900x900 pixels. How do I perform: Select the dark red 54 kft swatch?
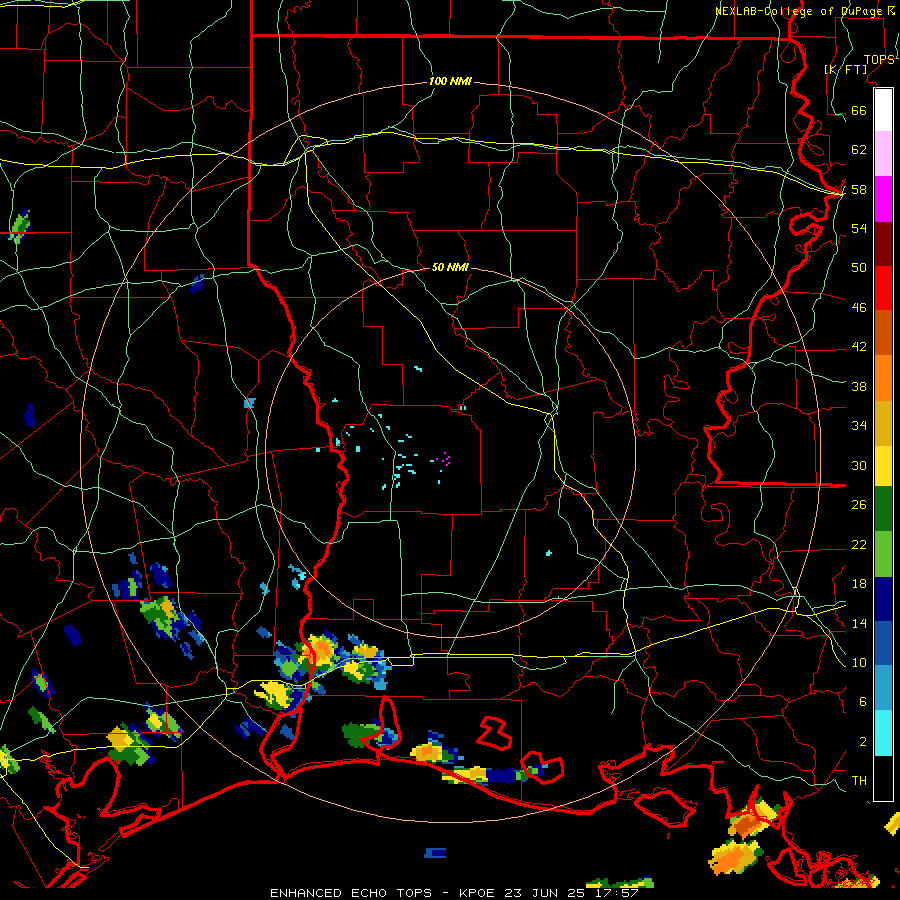point(883,244)
